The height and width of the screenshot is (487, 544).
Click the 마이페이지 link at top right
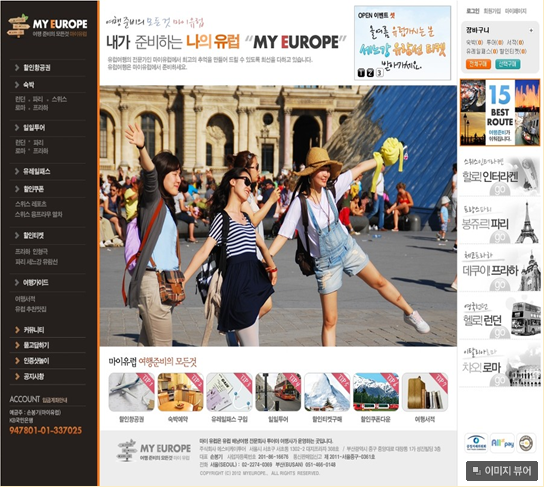point(516,11)
